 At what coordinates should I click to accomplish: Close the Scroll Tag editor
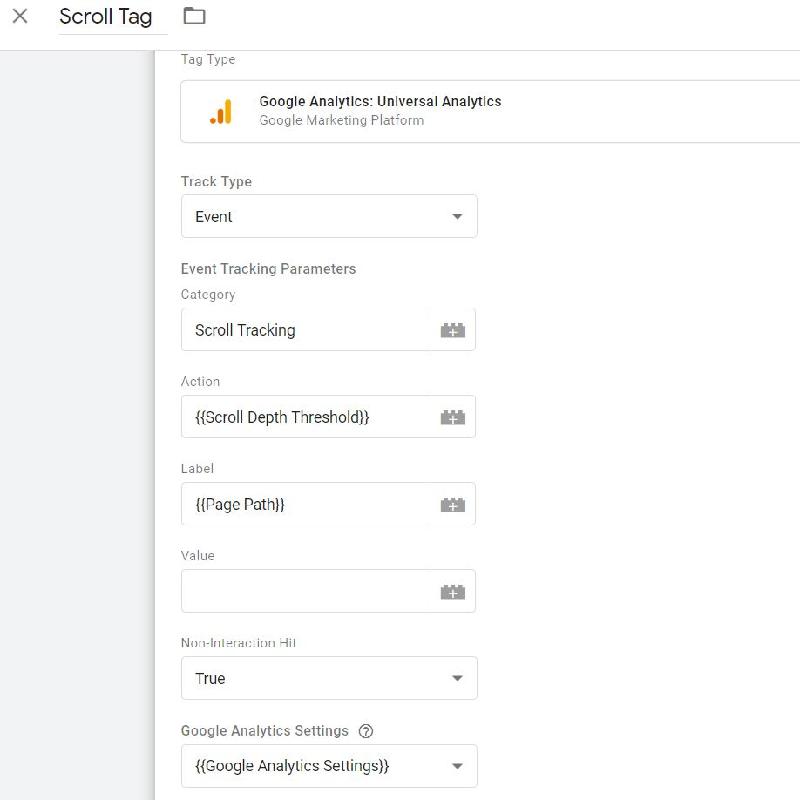pos(20,17)
